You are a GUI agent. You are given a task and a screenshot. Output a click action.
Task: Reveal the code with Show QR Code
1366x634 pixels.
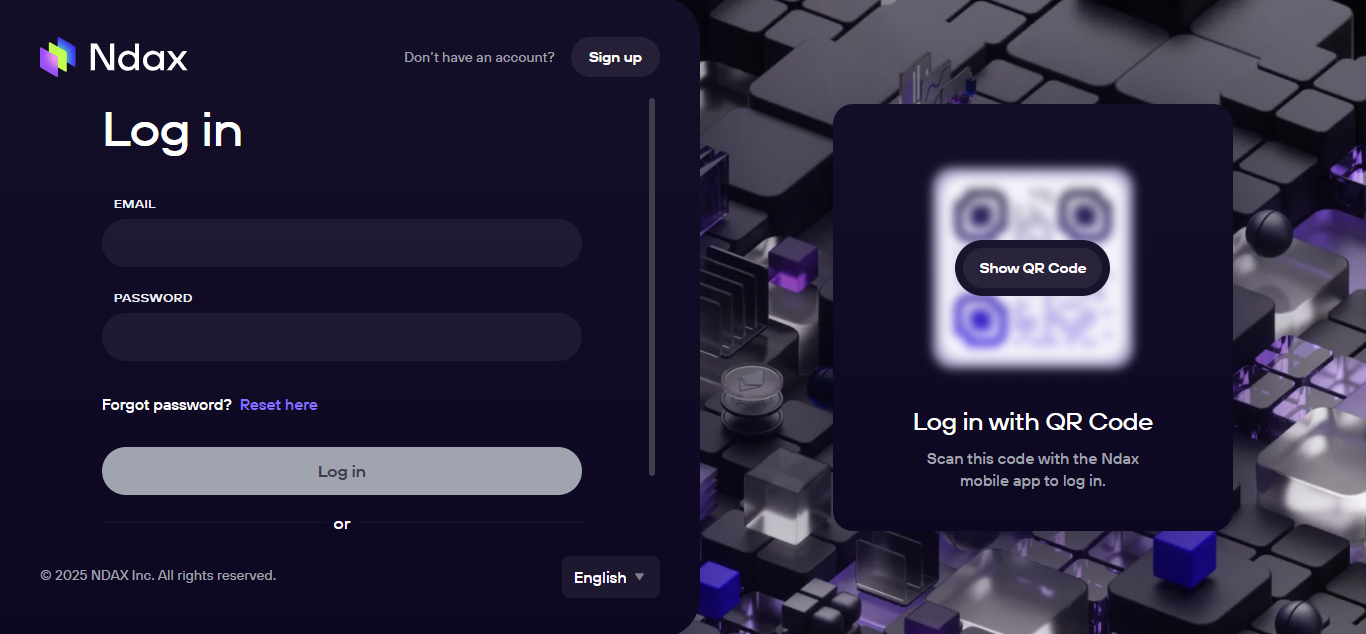[x=1033, y=268]
